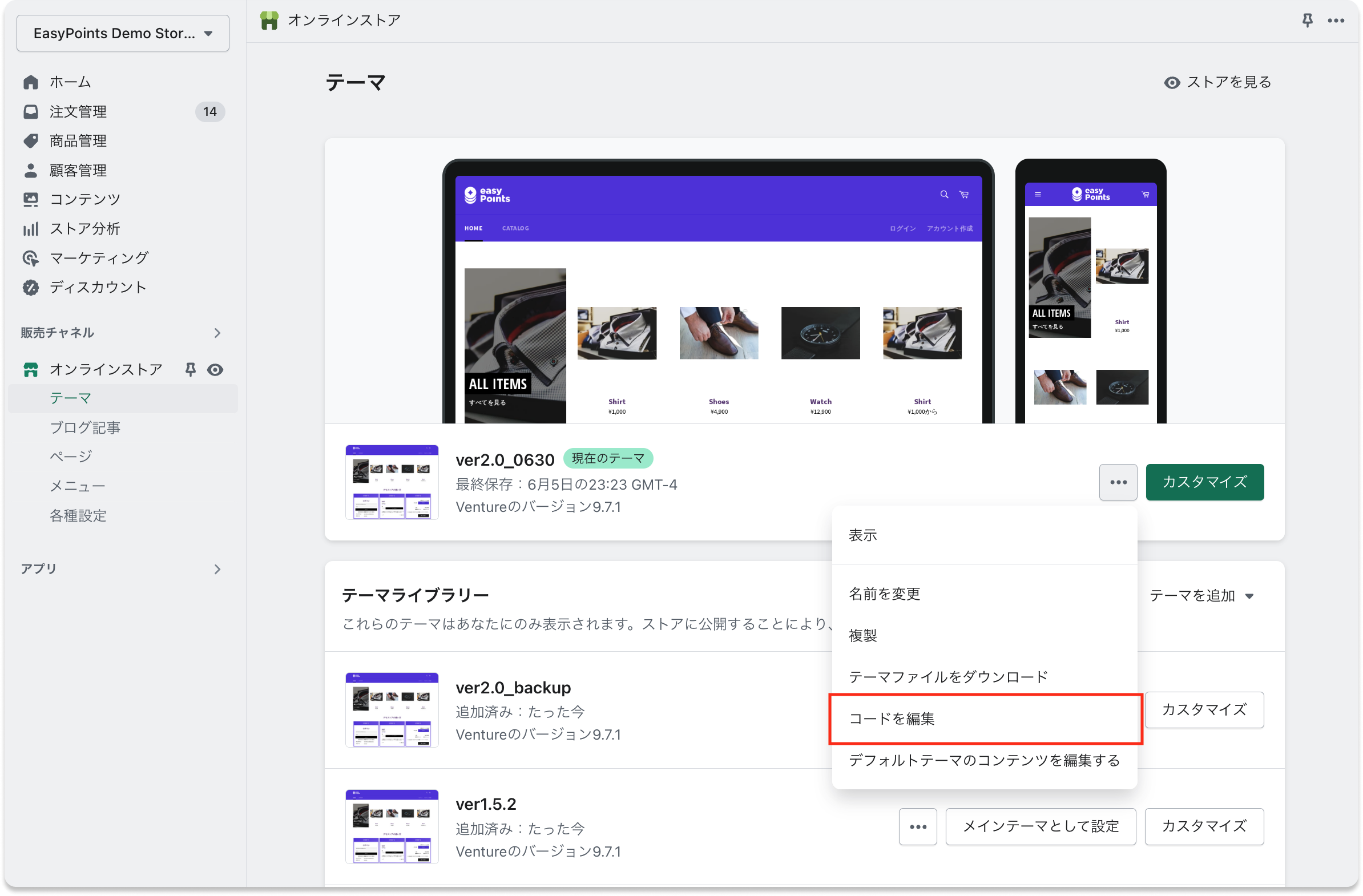
Task: Expand the 販売チャネル section chevron
Action: pyautogui.click(x=217, y=333)
